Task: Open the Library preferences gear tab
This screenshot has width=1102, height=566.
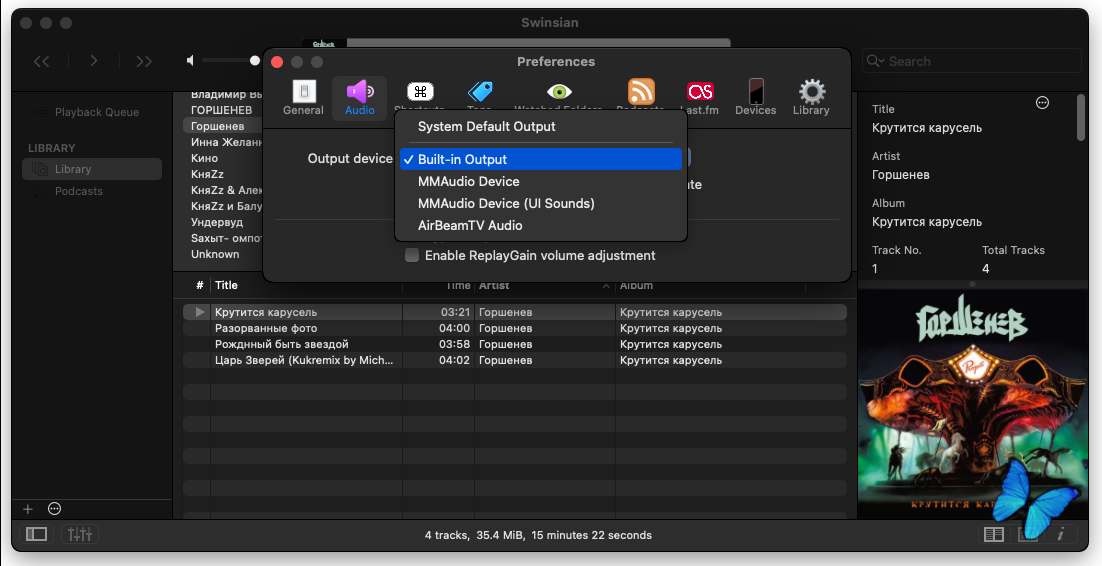Action: [x=811, y=97]
